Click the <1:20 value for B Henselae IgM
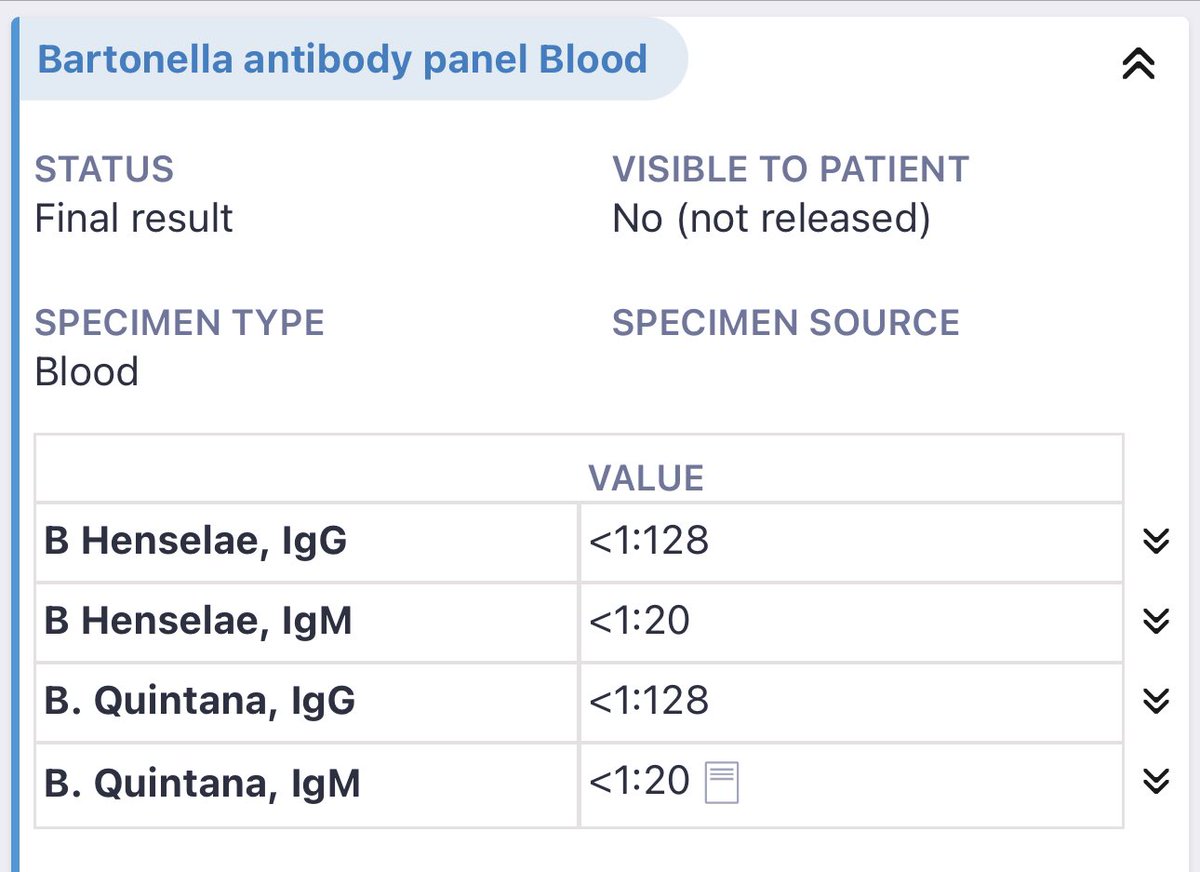The height and width of the screenshot is (872, 1200). click(x=639, y=621)
